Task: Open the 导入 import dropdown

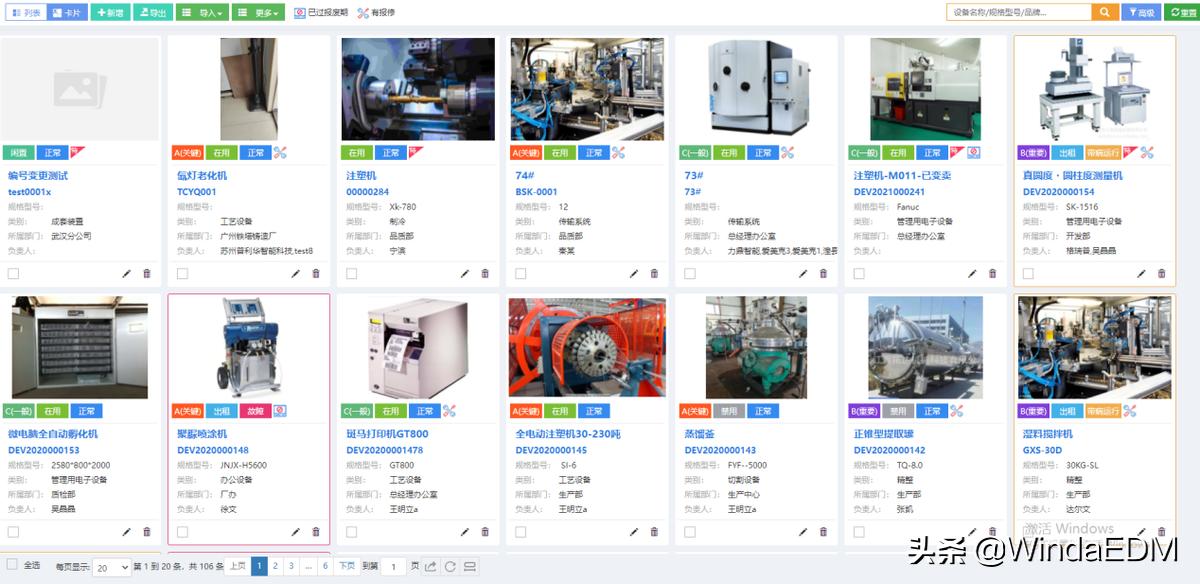Action: (203, 13)
